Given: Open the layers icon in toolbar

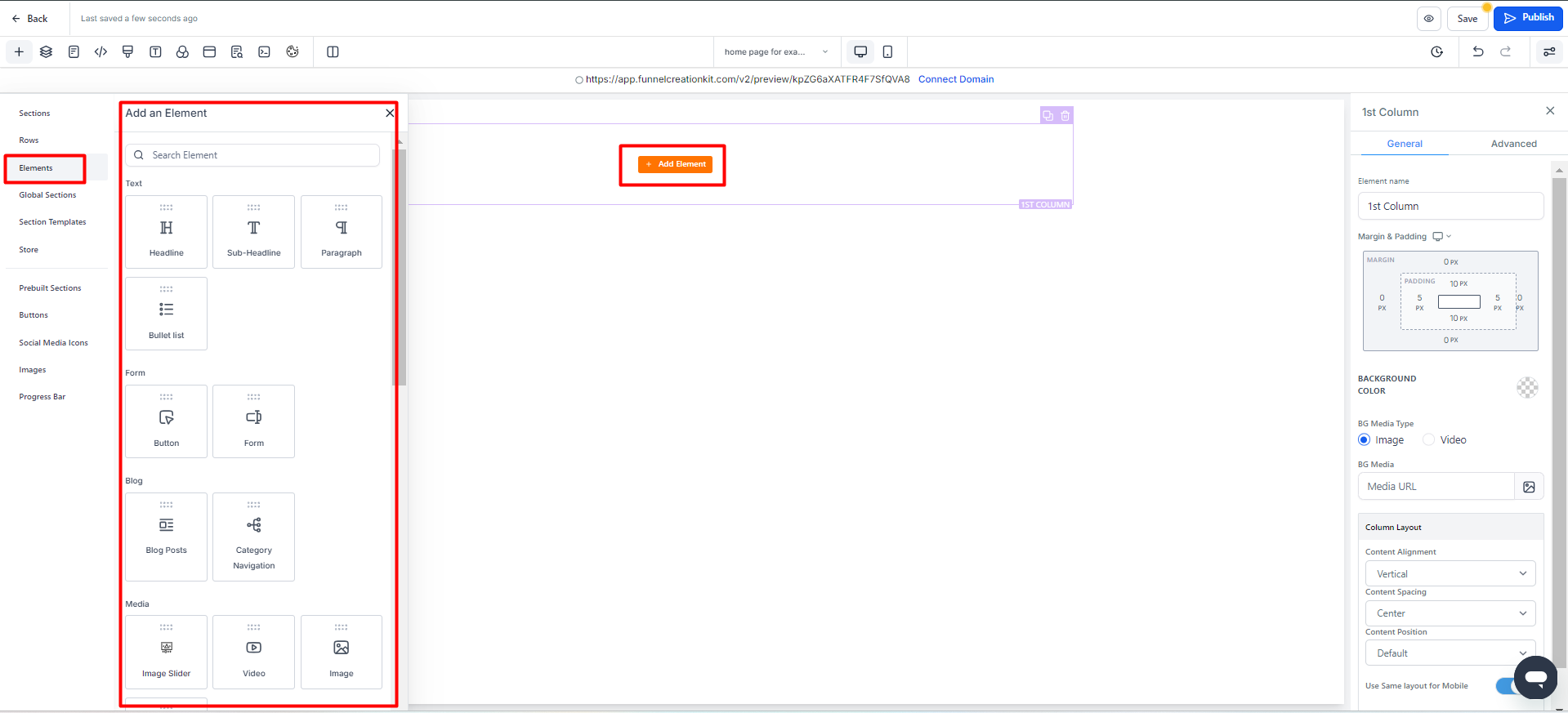Looking at the screenshot, I should [x=46, y=51].
